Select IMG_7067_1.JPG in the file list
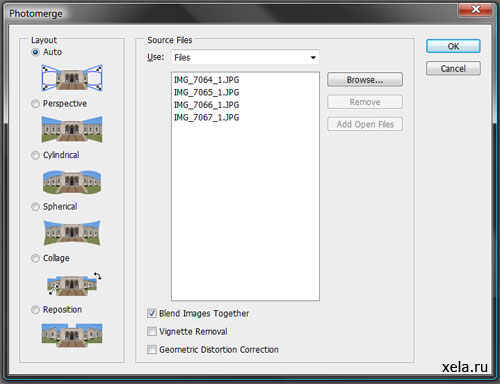The width and height of the screenshot is (500, 384). pos(206,117)
